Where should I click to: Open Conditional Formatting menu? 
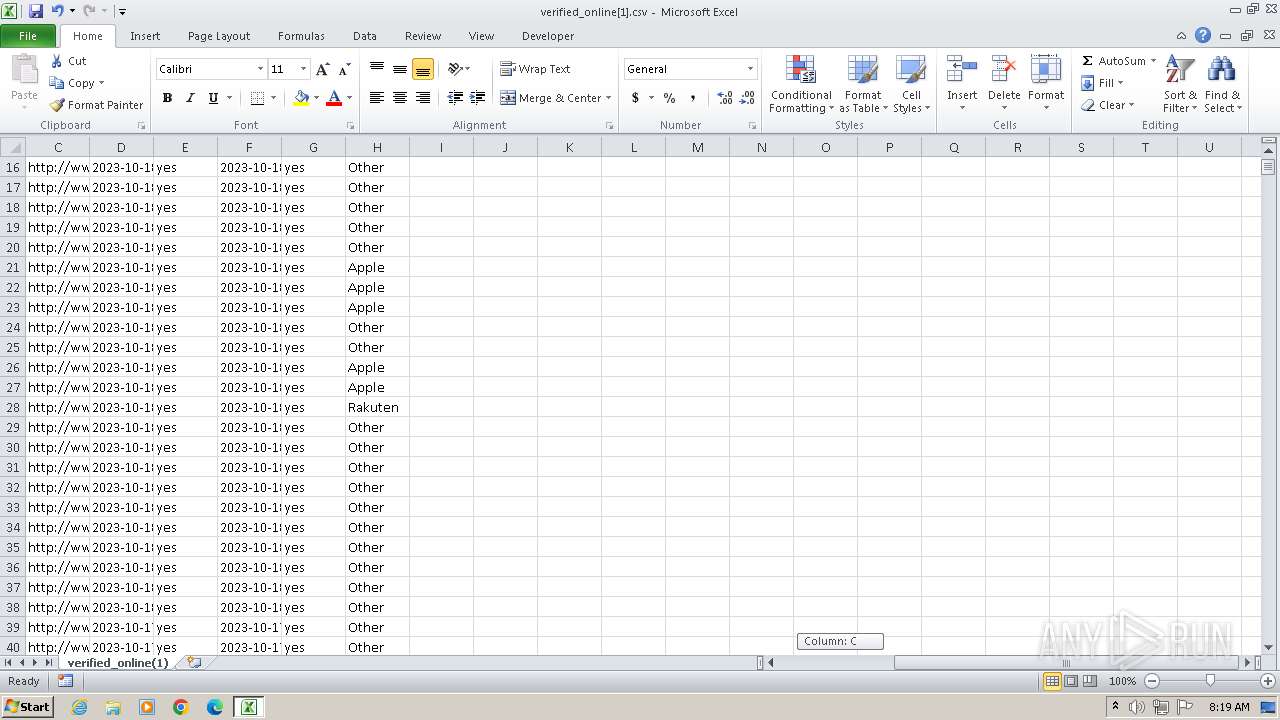(x=800, y=85)
